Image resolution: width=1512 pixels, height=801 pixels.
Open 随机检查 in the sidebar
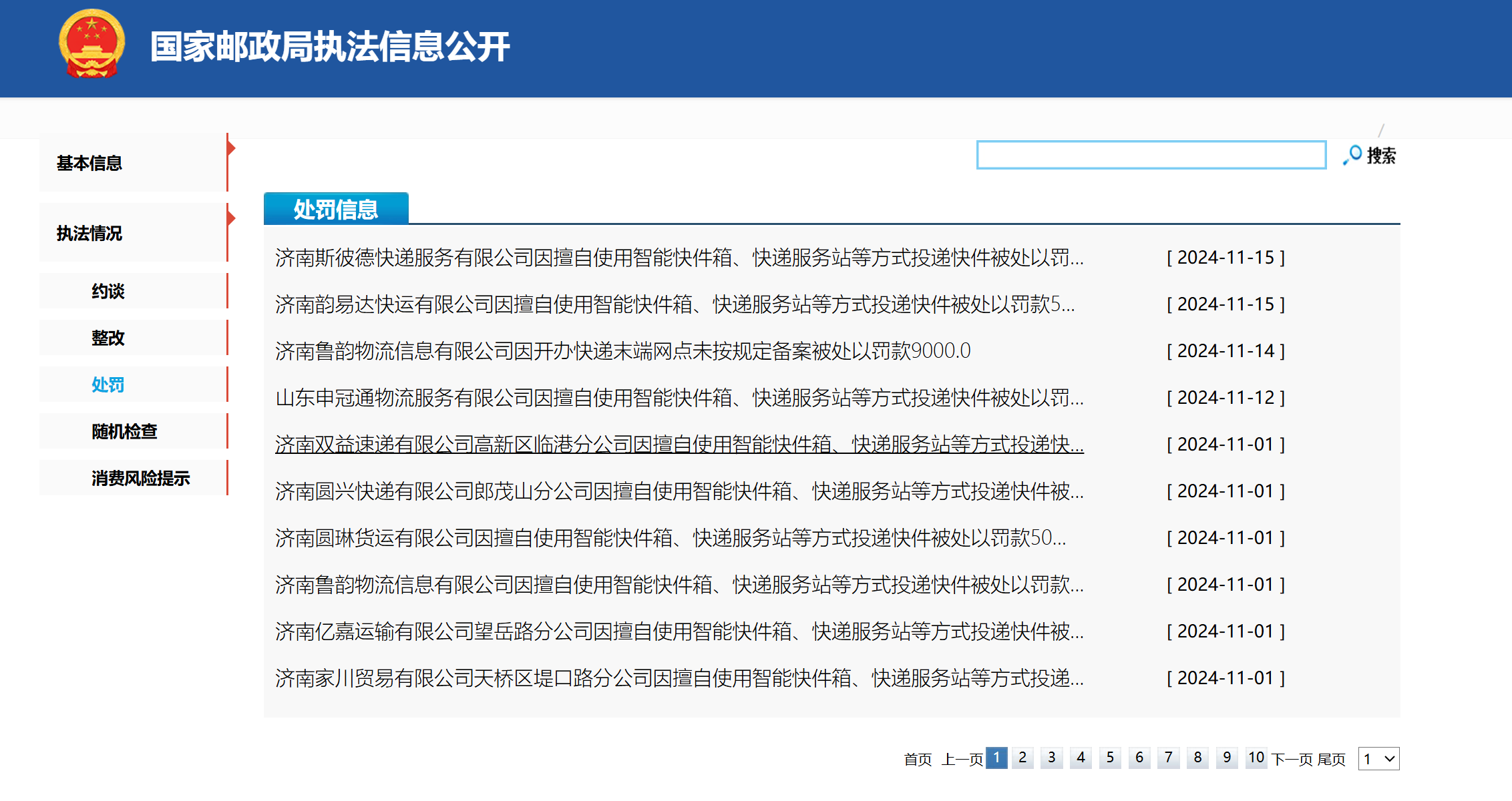click(x=124, y=432)
